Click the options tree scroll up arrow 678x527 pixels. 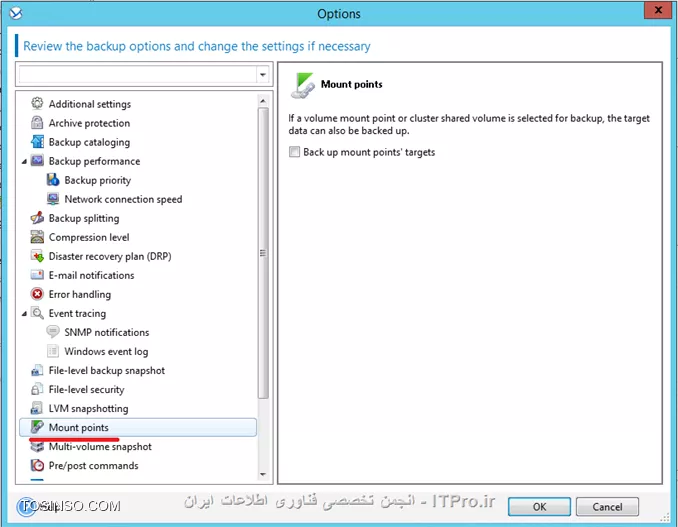[263, 101]
